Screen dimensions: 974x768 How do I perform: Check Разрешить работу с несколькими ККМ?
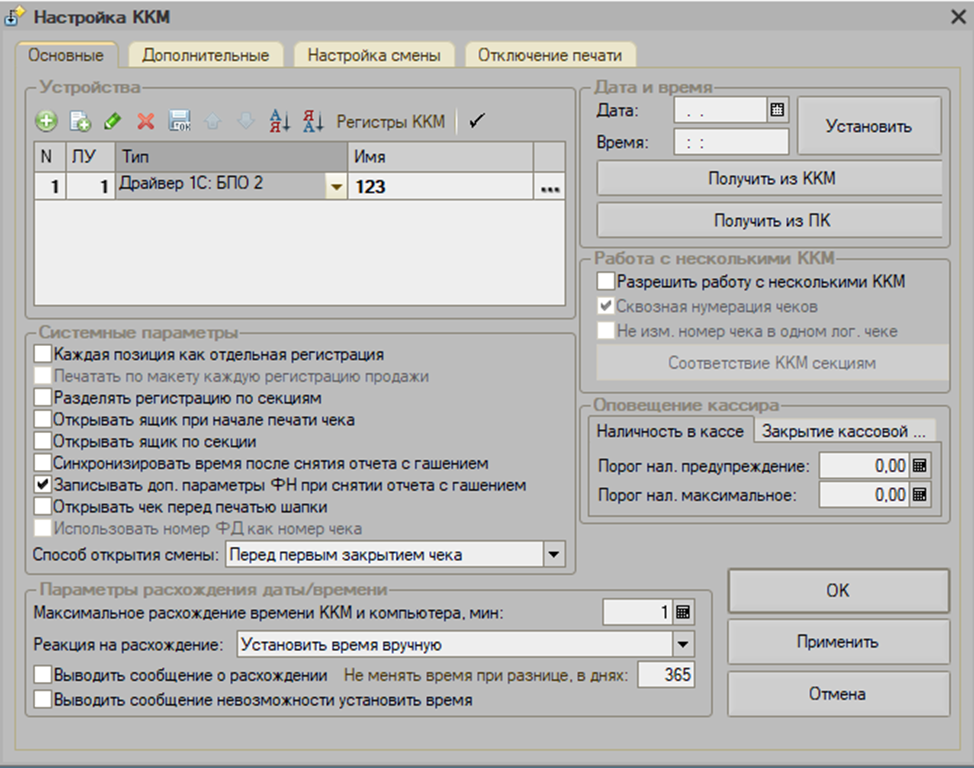coord(605,282)
